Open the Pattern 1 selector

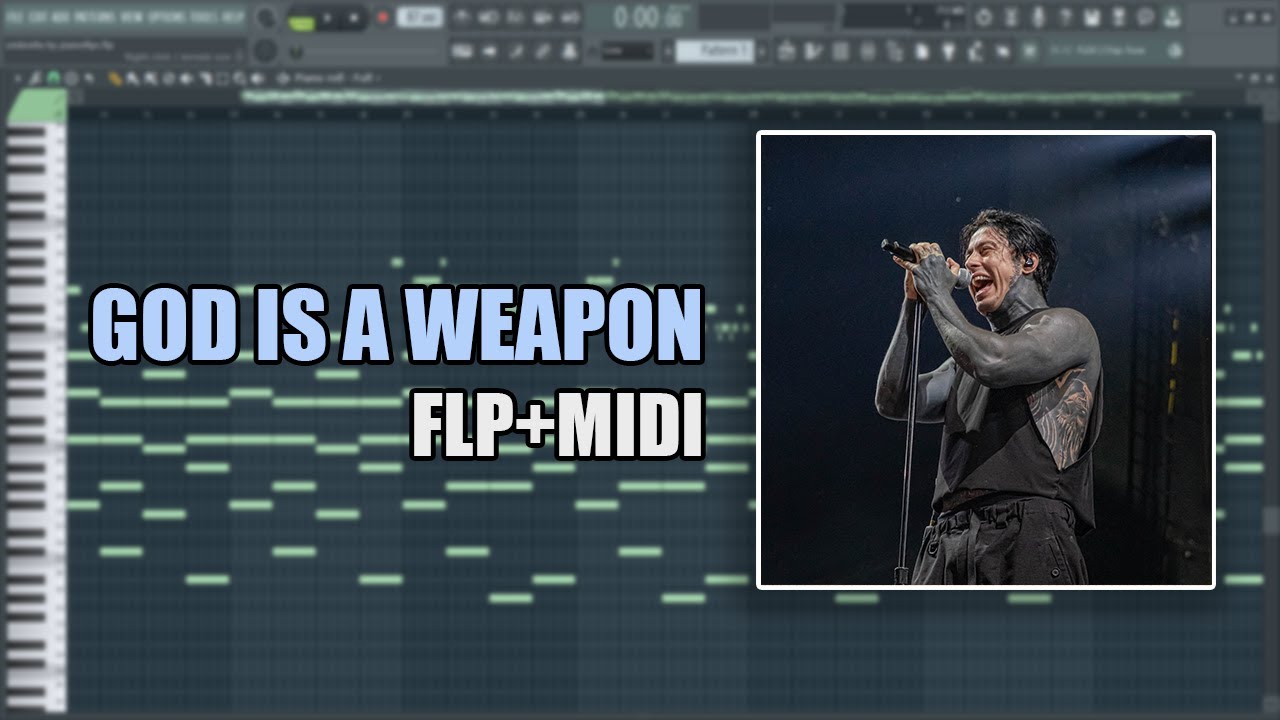tap(715, 50)
